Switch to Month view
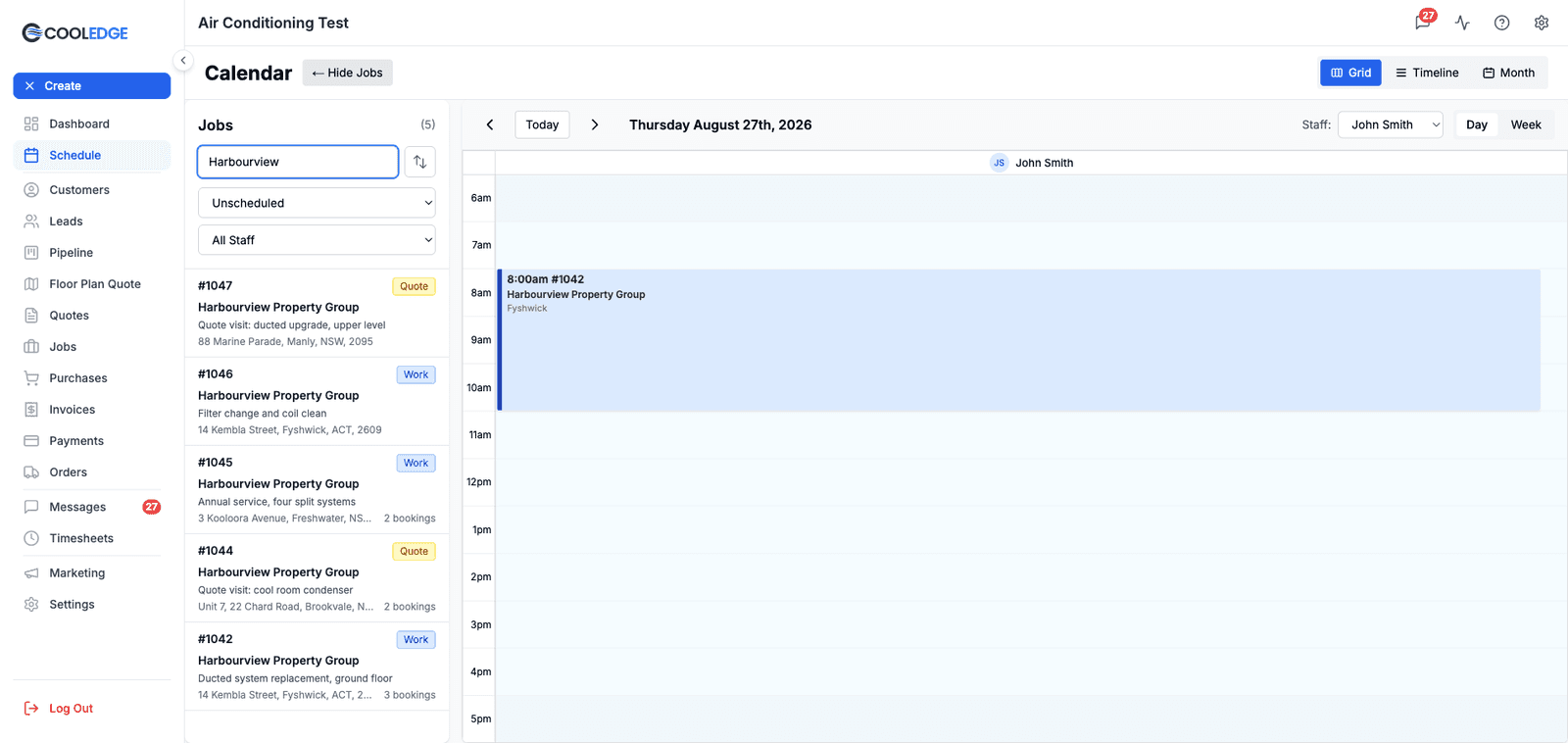1568x743 pixels. coord(1508,73)
